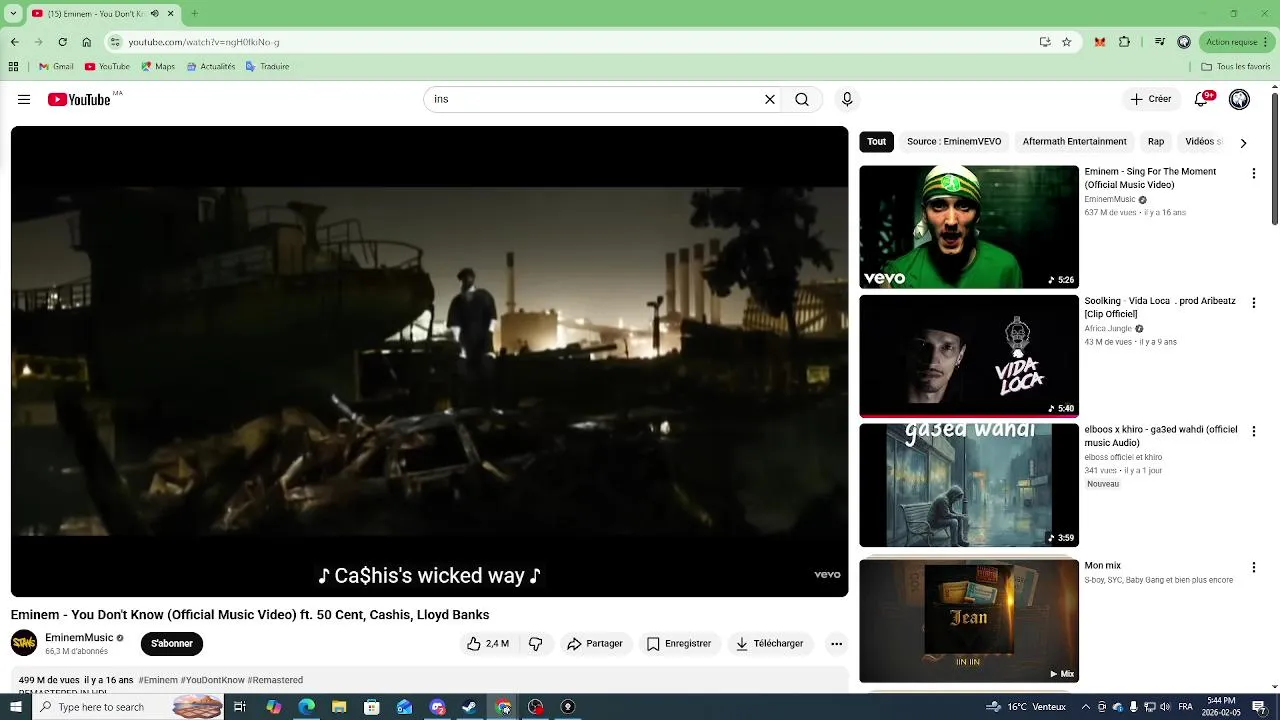Open the MetaMask fox extension
This screenshot has height=720, width=1280.
point(1100,42)
